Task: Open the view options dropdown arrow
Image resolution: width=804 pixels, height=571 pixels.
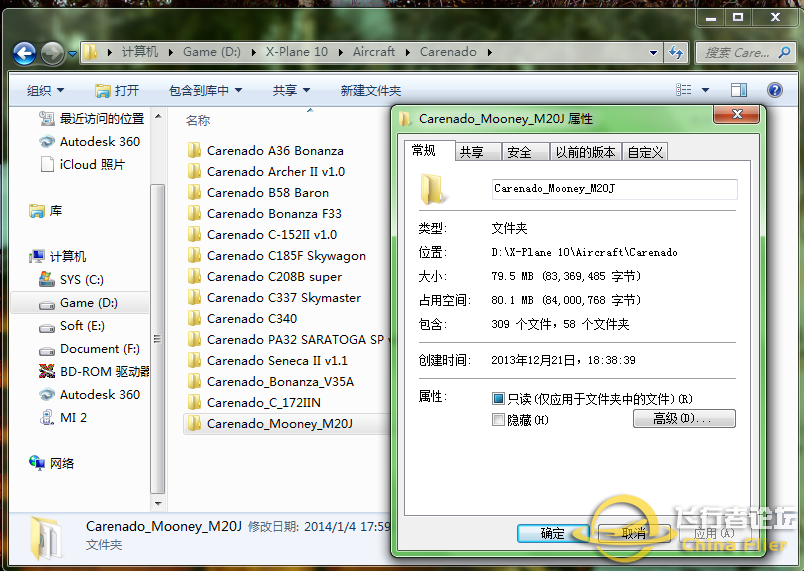Action: tap(705, 90)
